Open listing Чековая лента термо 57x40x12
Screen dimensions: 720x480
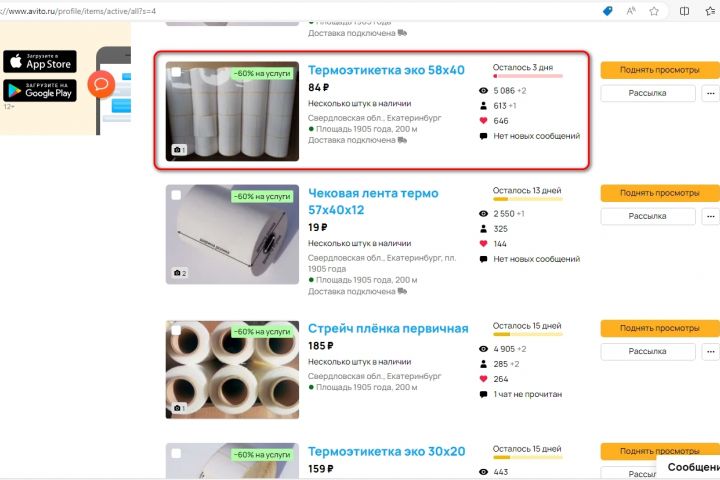[x=373, y=202]
